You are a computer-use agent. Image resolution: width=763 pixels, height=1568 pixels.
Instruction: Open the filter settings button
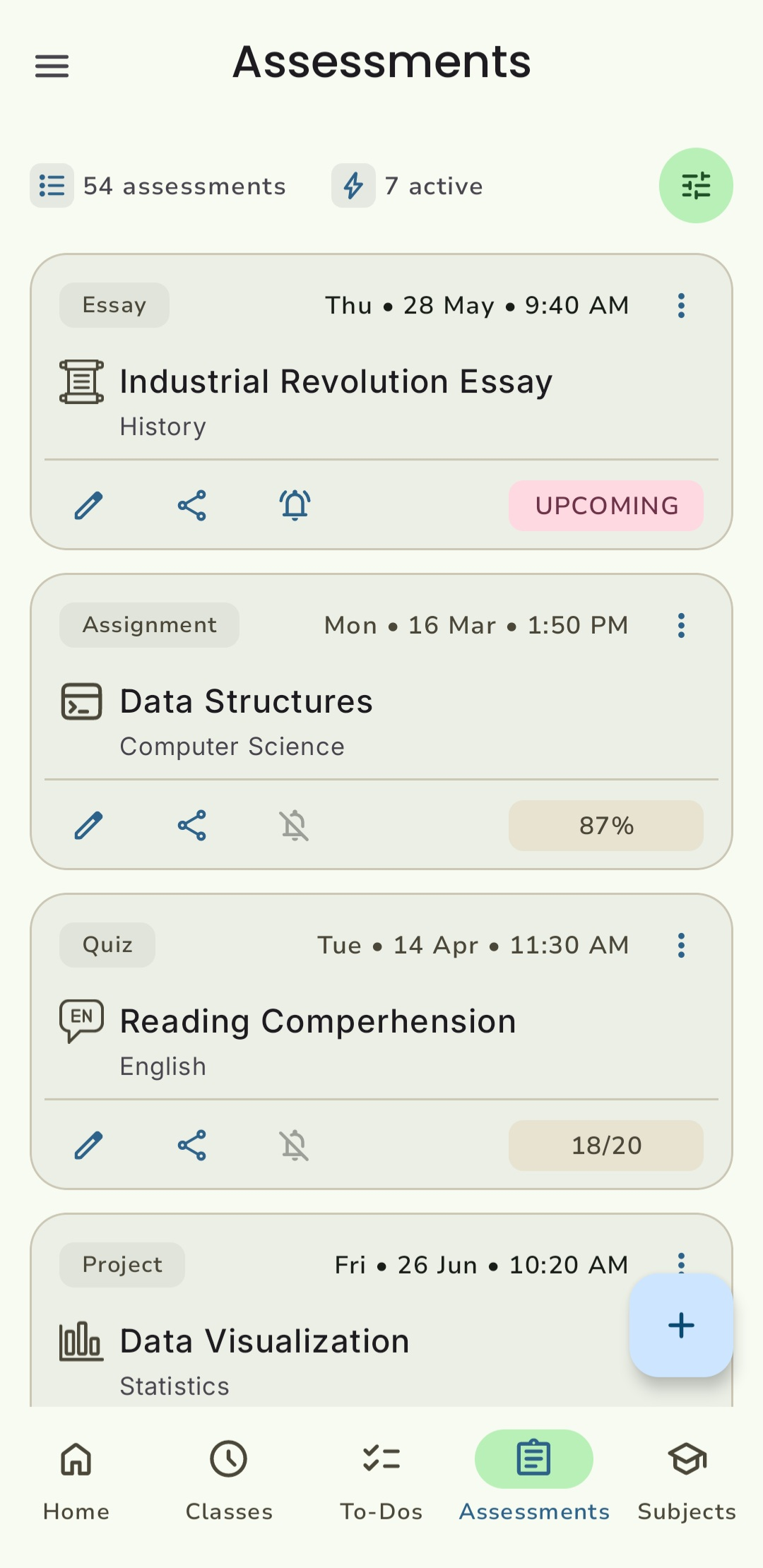696,186
